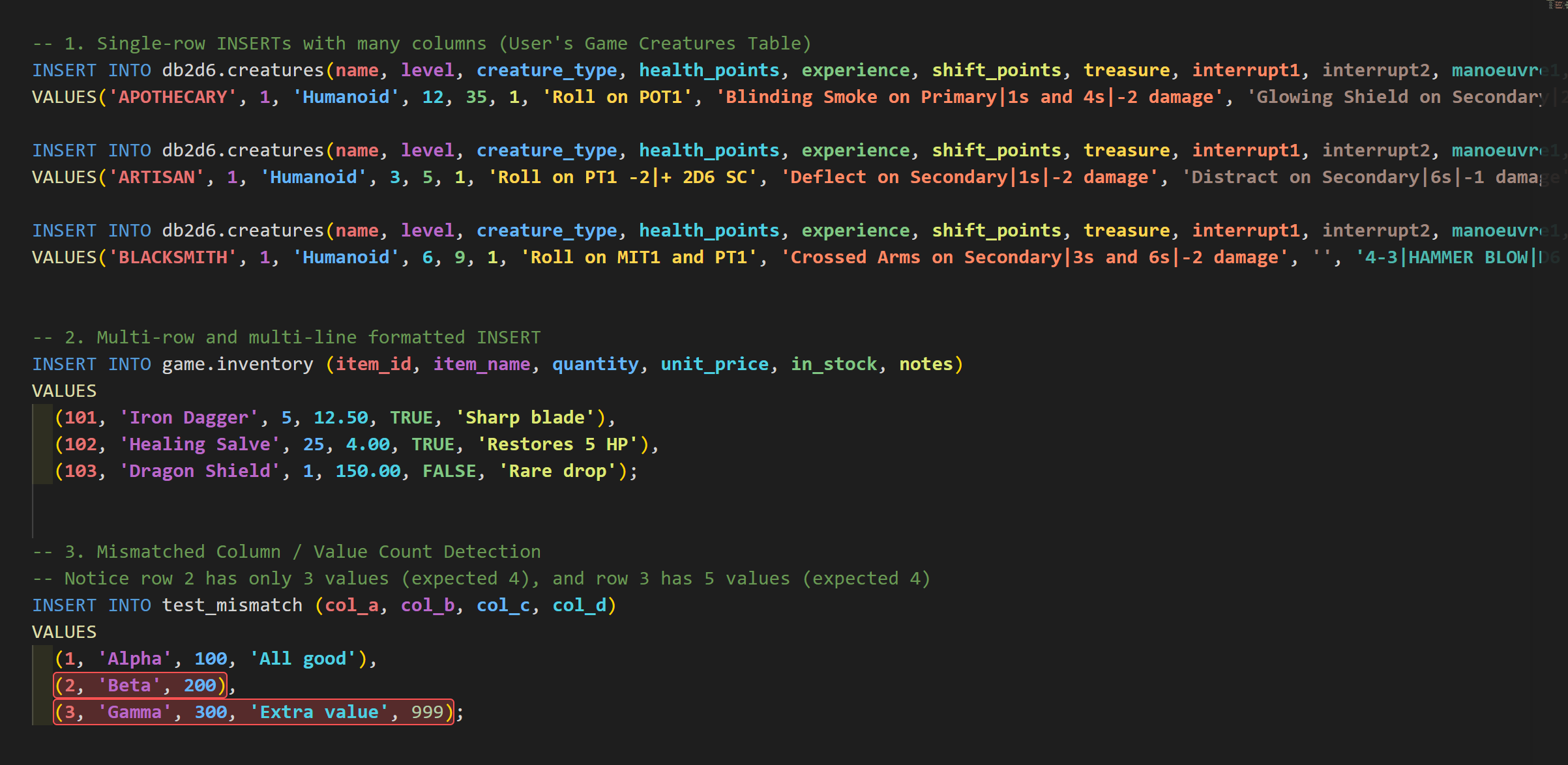Click the highlighted 'Beta' value
Viewport: 1568px width, 765px height.
[129, 686]
